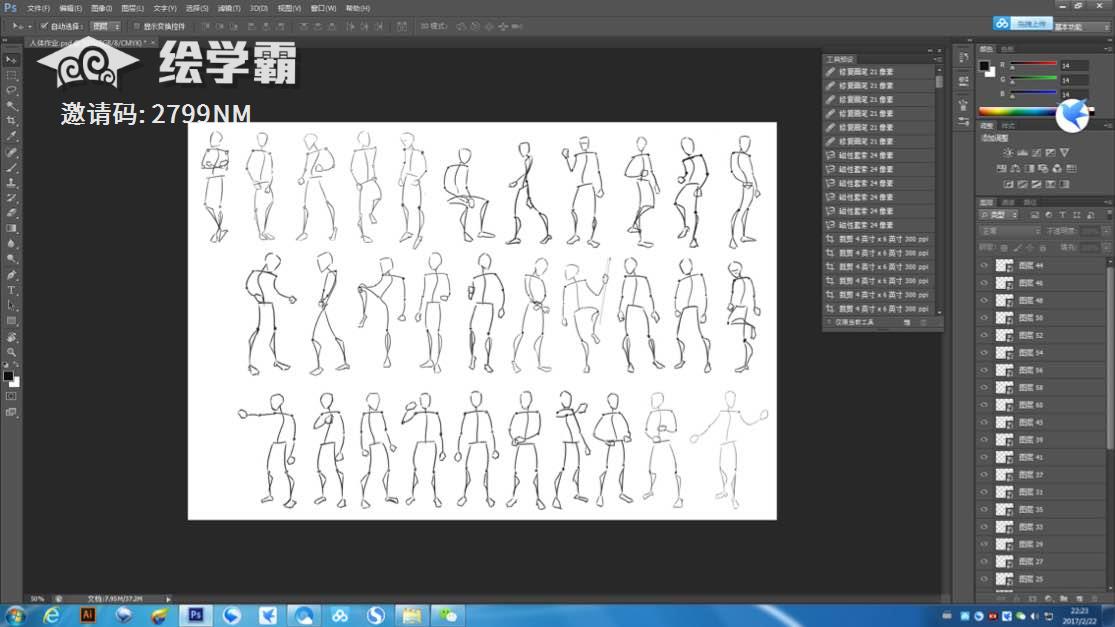Open the layer blend mode dropdown 正常
Viewport: 1115px width, 627px height.
(1010, 231)
